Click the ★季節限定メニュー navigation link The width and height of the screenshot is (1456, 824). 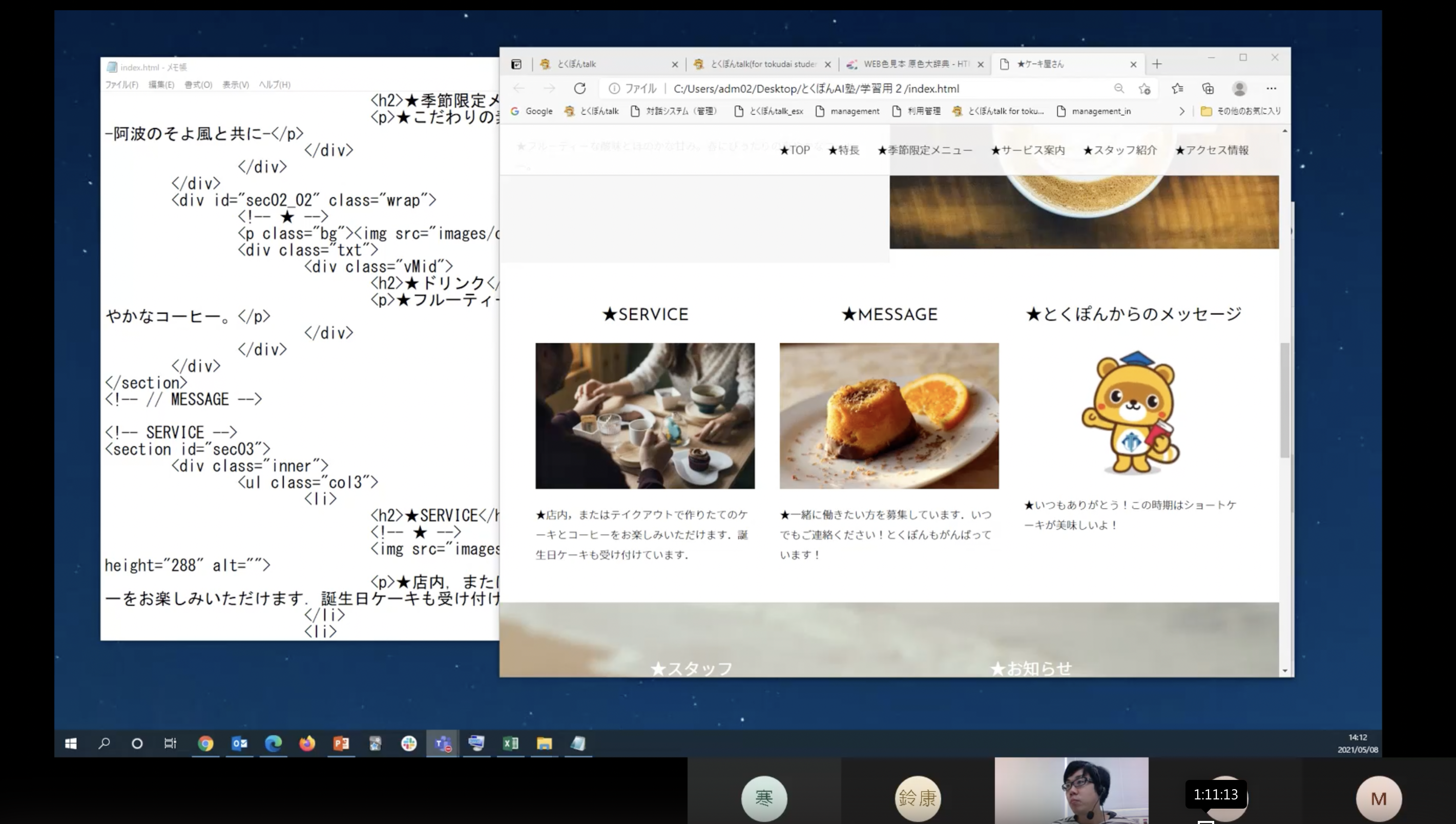[x=925, y=150]
